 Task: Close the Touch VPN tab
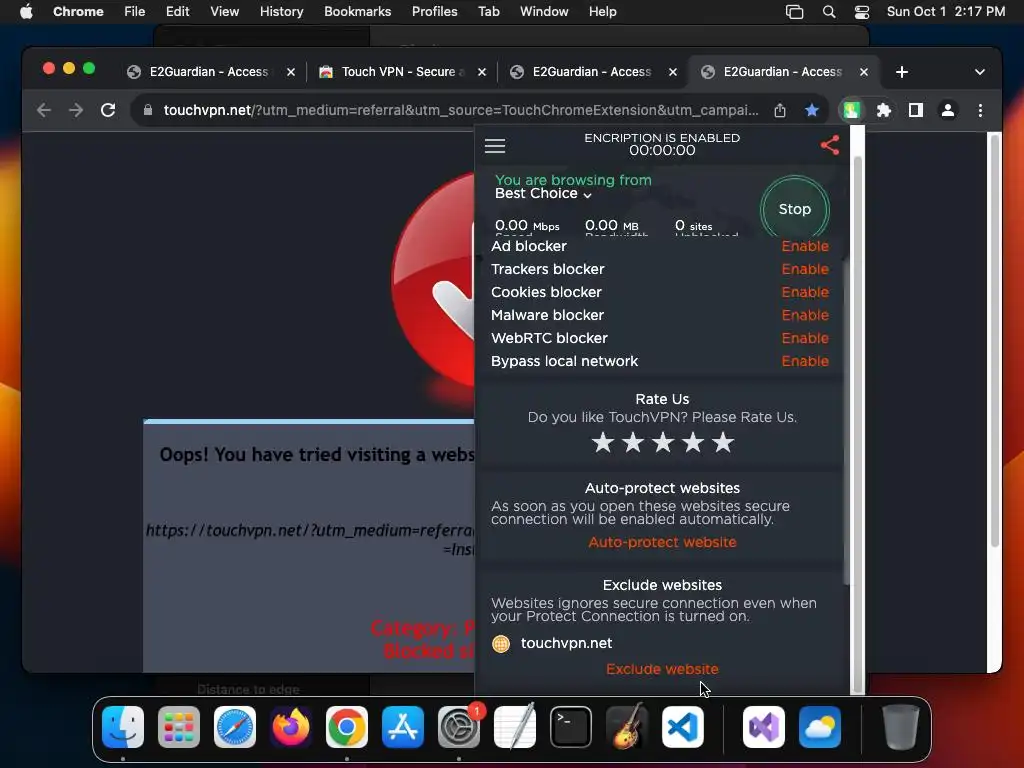pyautogui.click(x=482, y=72)
